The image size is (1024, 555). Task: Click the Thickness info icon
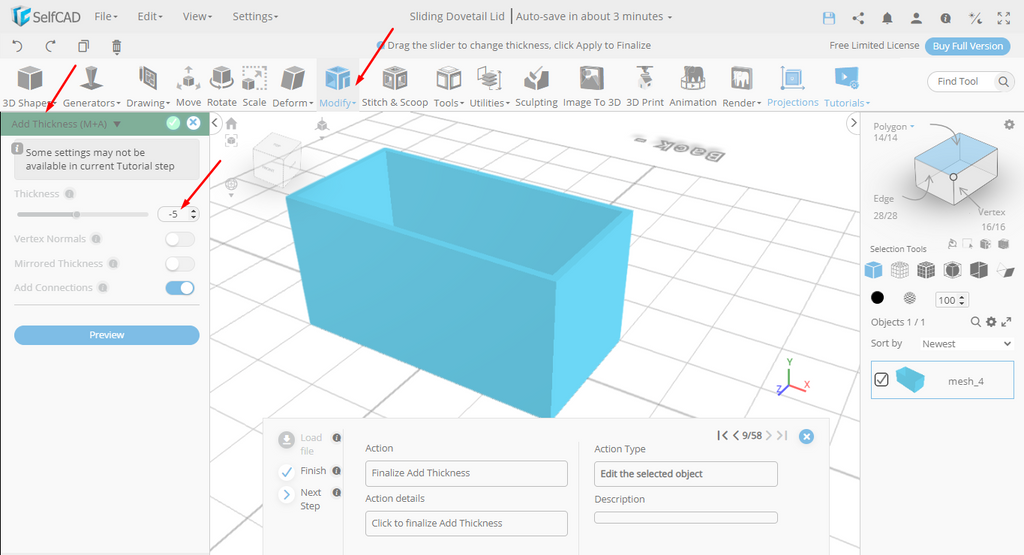(x=70, y=194)
